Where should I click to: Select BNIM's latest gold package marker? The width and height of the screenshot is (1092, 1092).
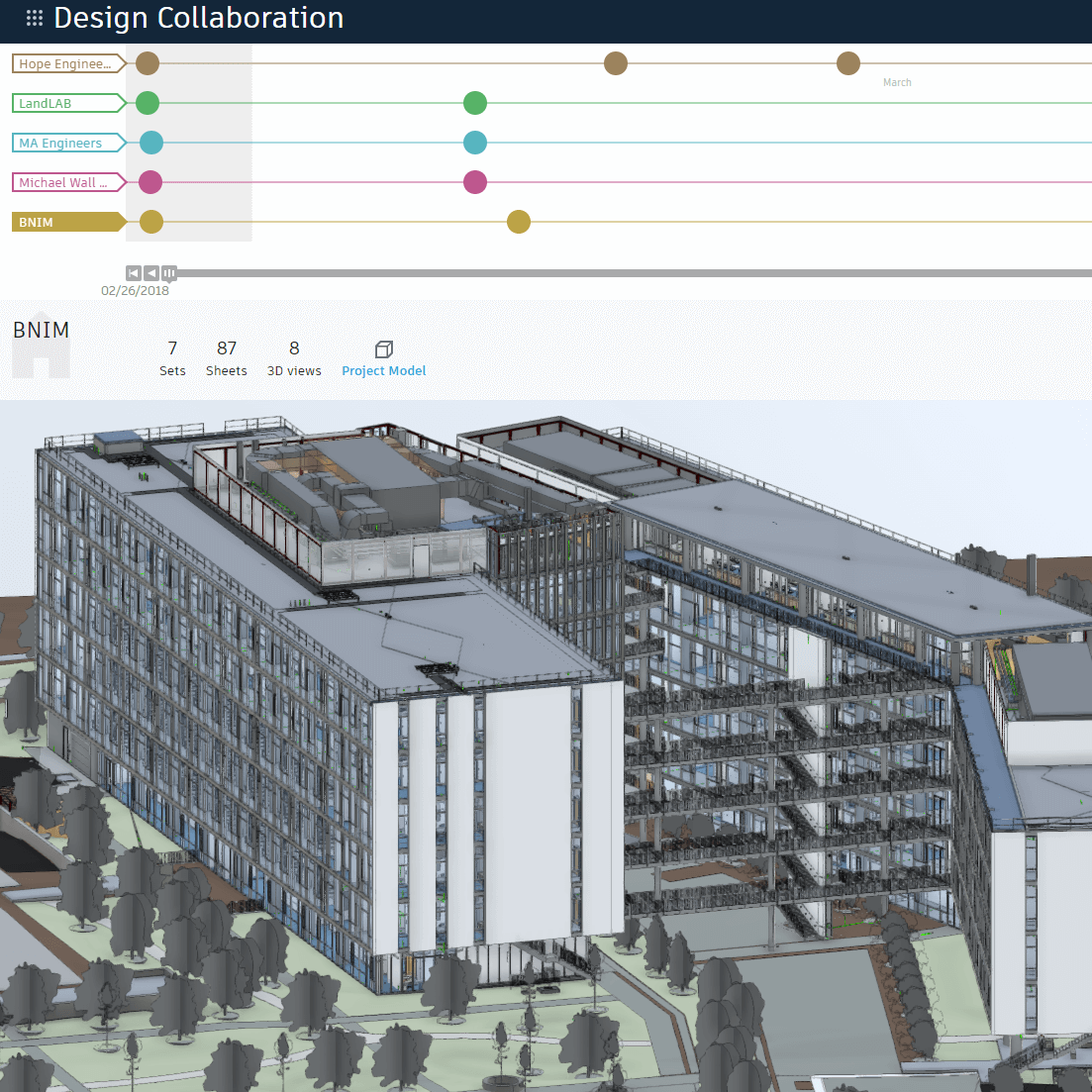[x=518, y=221]
